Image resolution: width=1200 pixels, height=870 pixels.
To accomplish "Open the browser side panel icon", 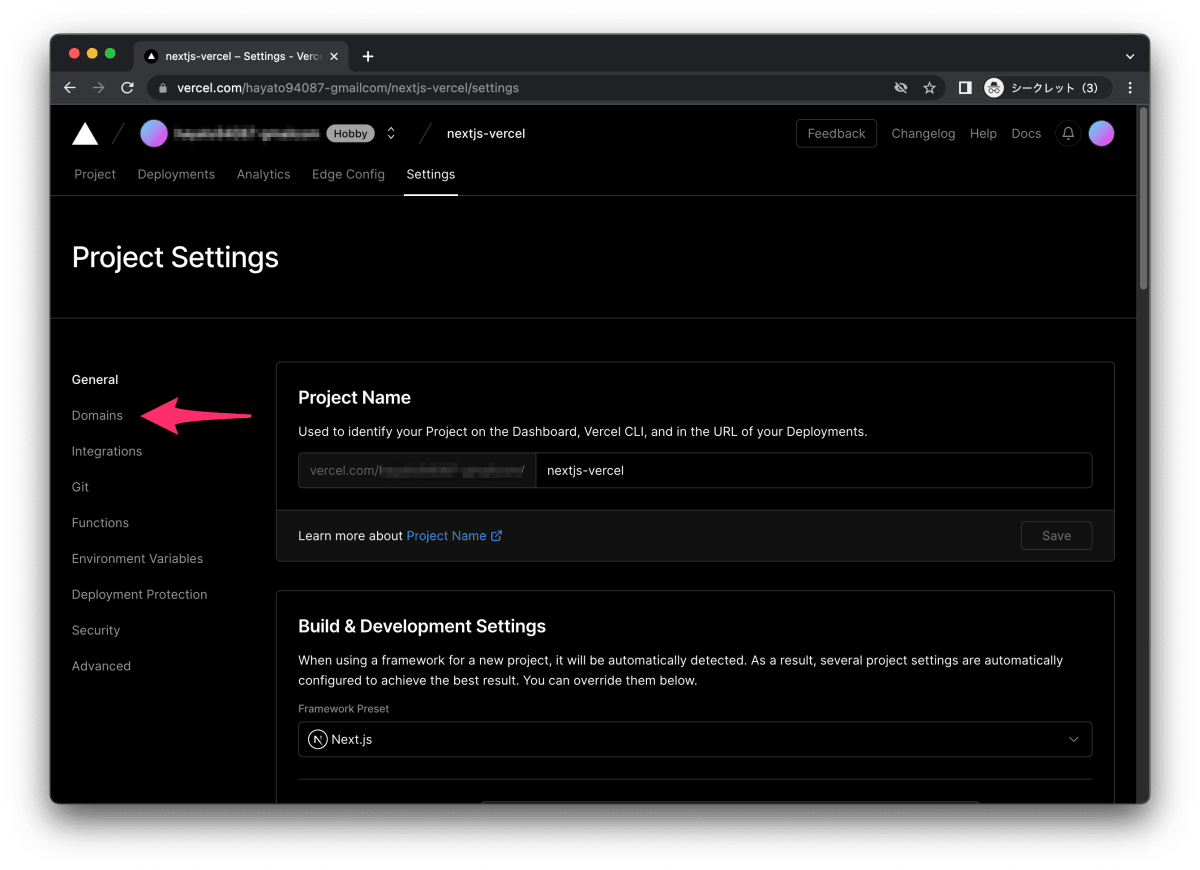I will click(x=964, y=88).
